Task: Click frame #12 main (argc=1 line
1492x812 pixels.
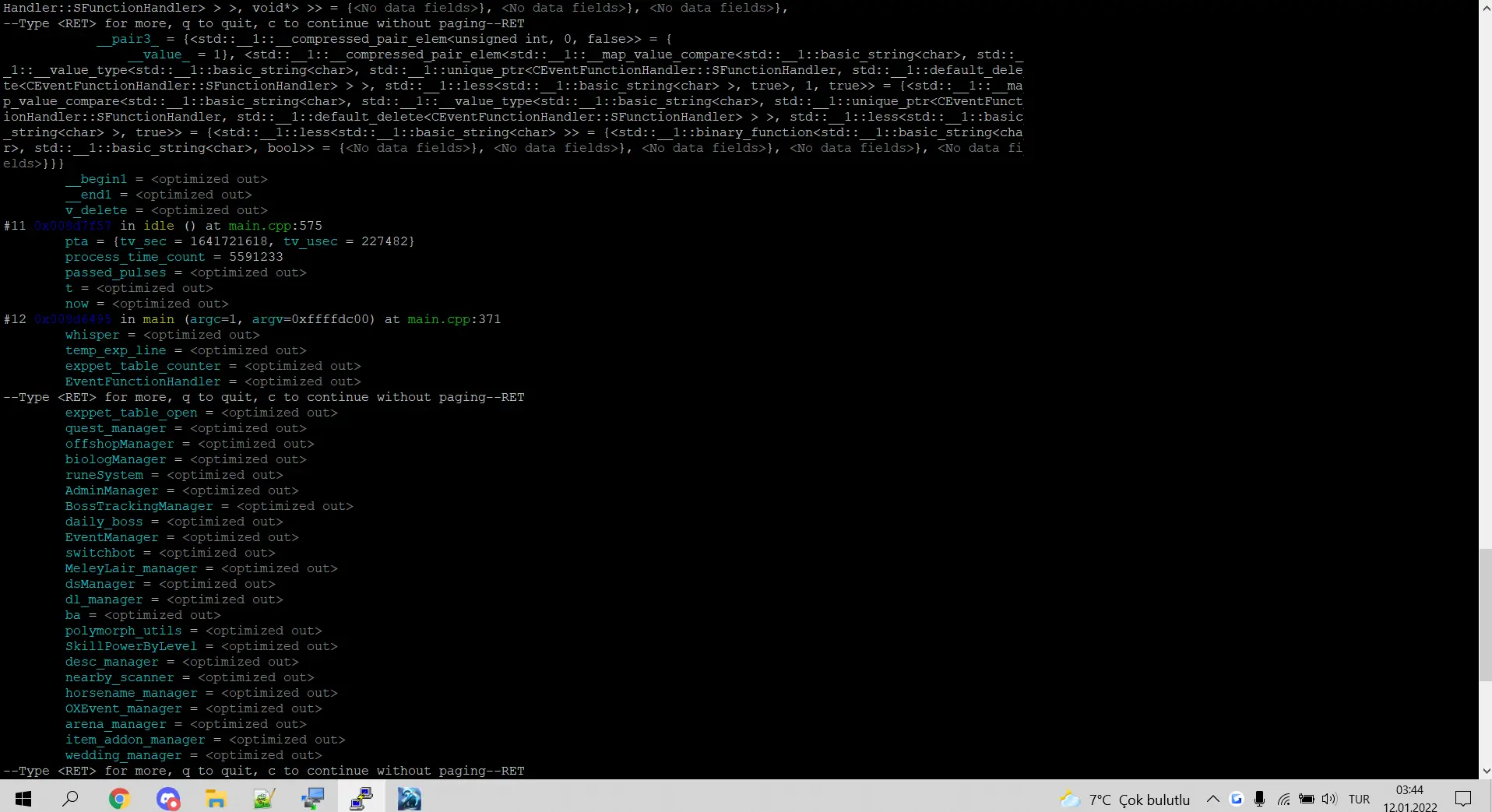Action: point(252,319)
